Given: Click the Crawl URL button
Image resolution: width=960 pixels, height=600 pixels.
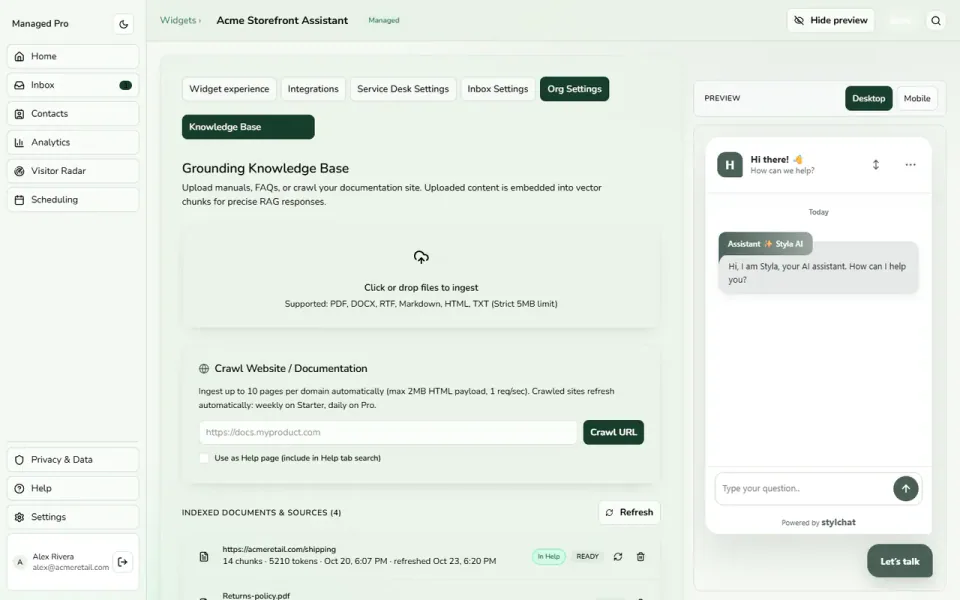Looking at the screenshot, I should 613,432.
